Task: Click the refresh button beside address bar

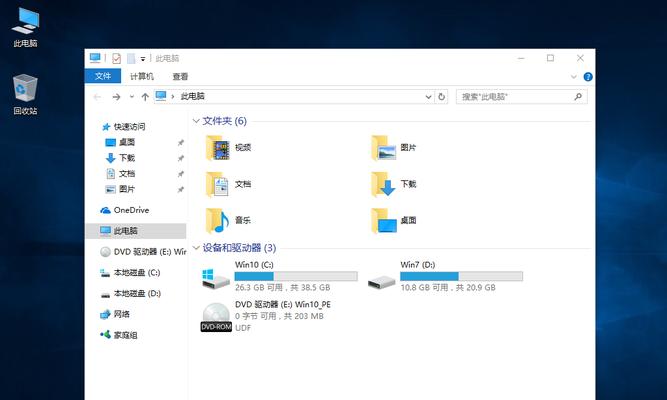Action: (x=443, y=97)
